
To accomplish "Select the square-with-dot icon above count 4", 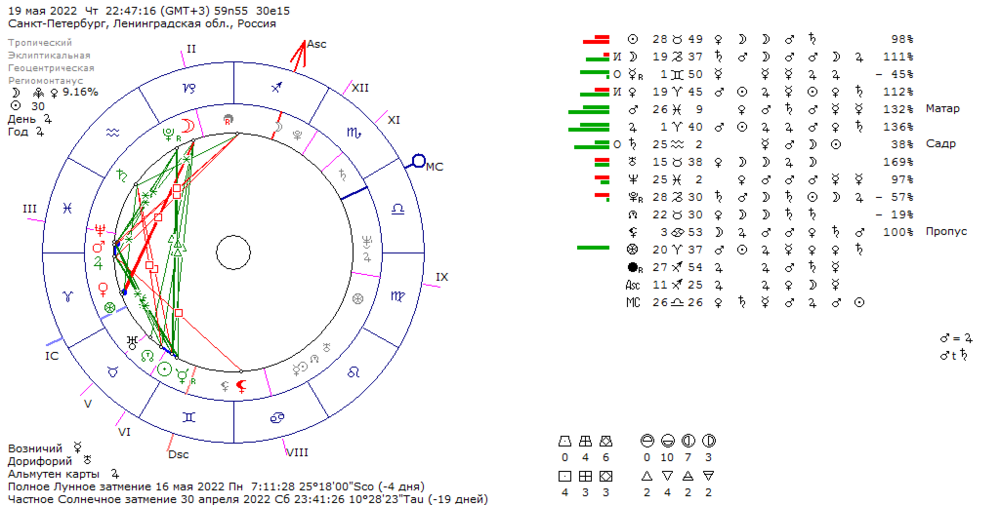I will click(x=564, y=476).
